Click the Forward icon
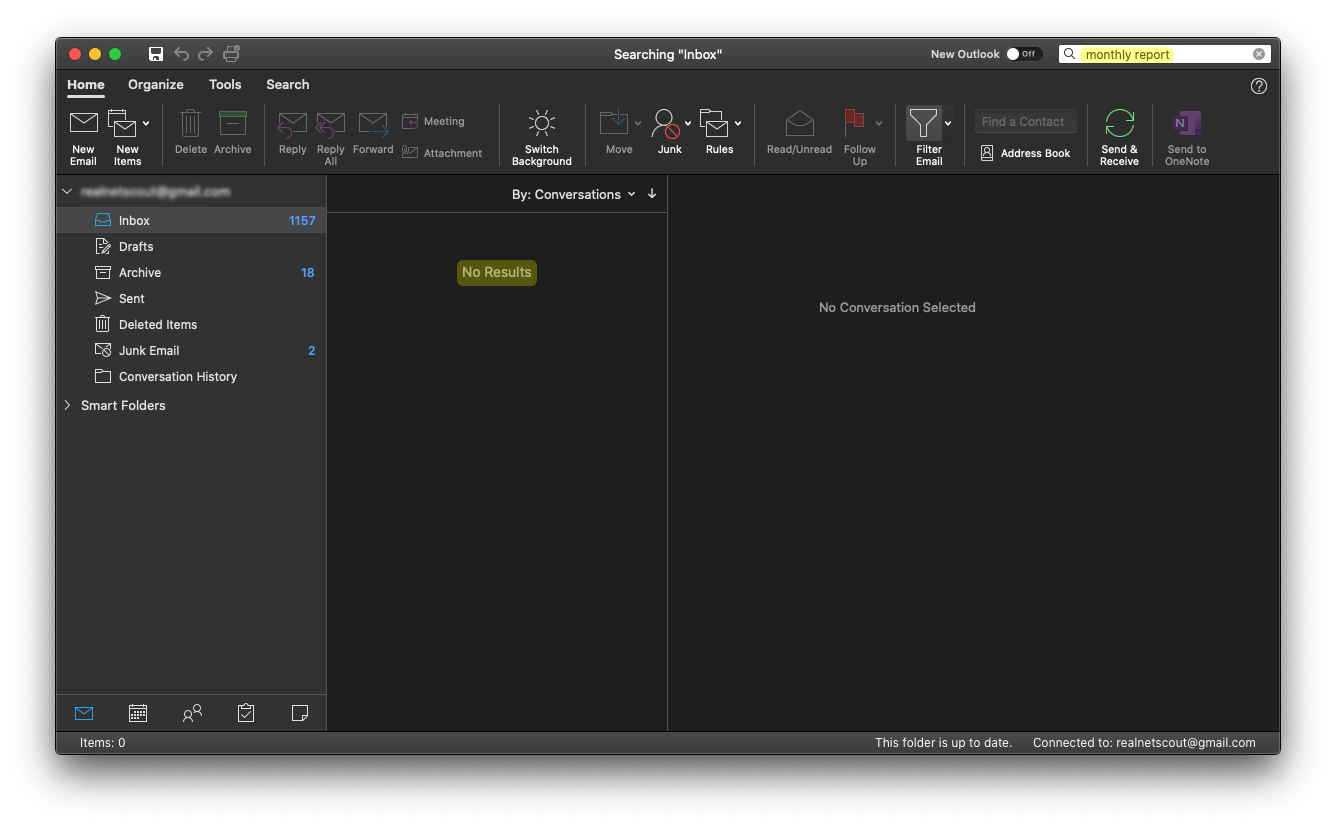Viewport: 1336px width, 828px height. 373,124
